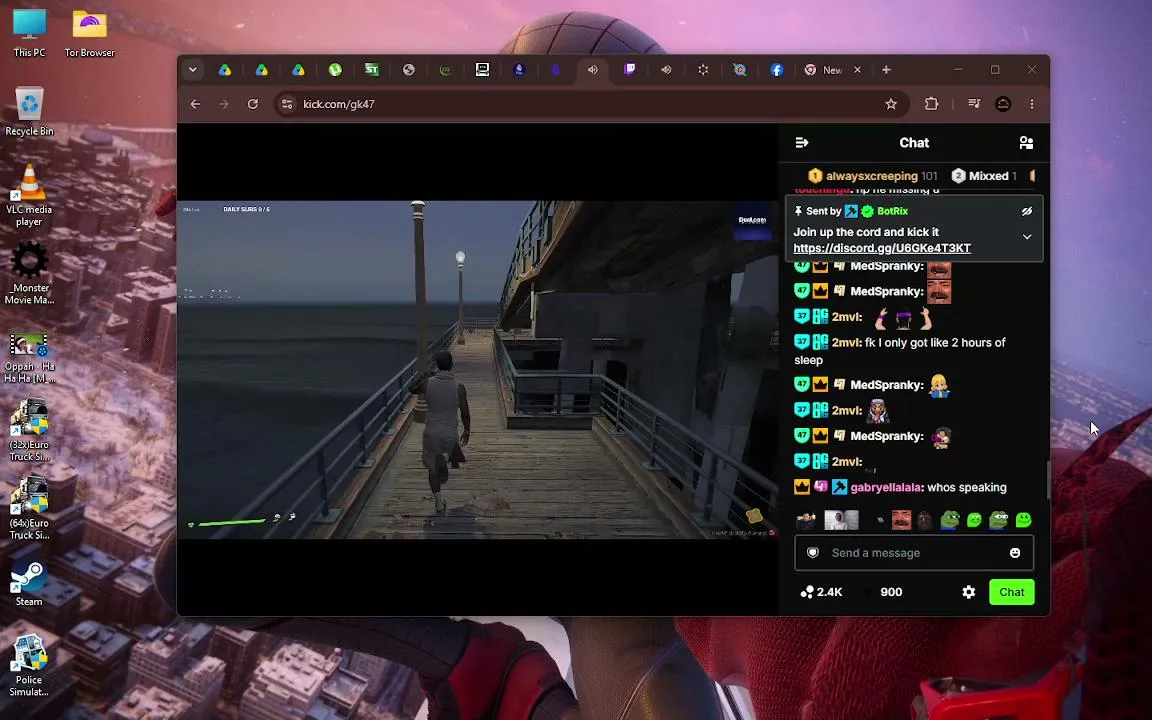Select Mixxed in the gifter leaderboard
The image size is (1152, 720).
pos(983,176)
